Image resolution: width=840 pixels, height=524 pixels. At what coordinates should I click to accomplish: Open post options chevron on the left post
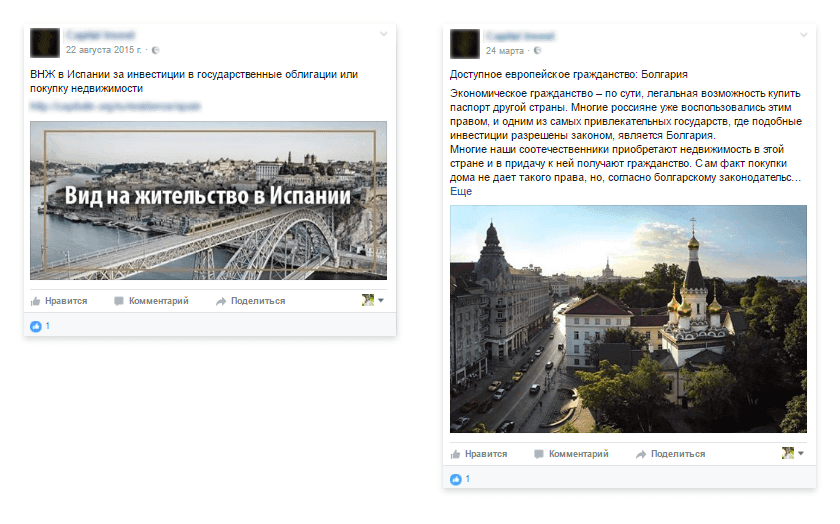(384, 34)
